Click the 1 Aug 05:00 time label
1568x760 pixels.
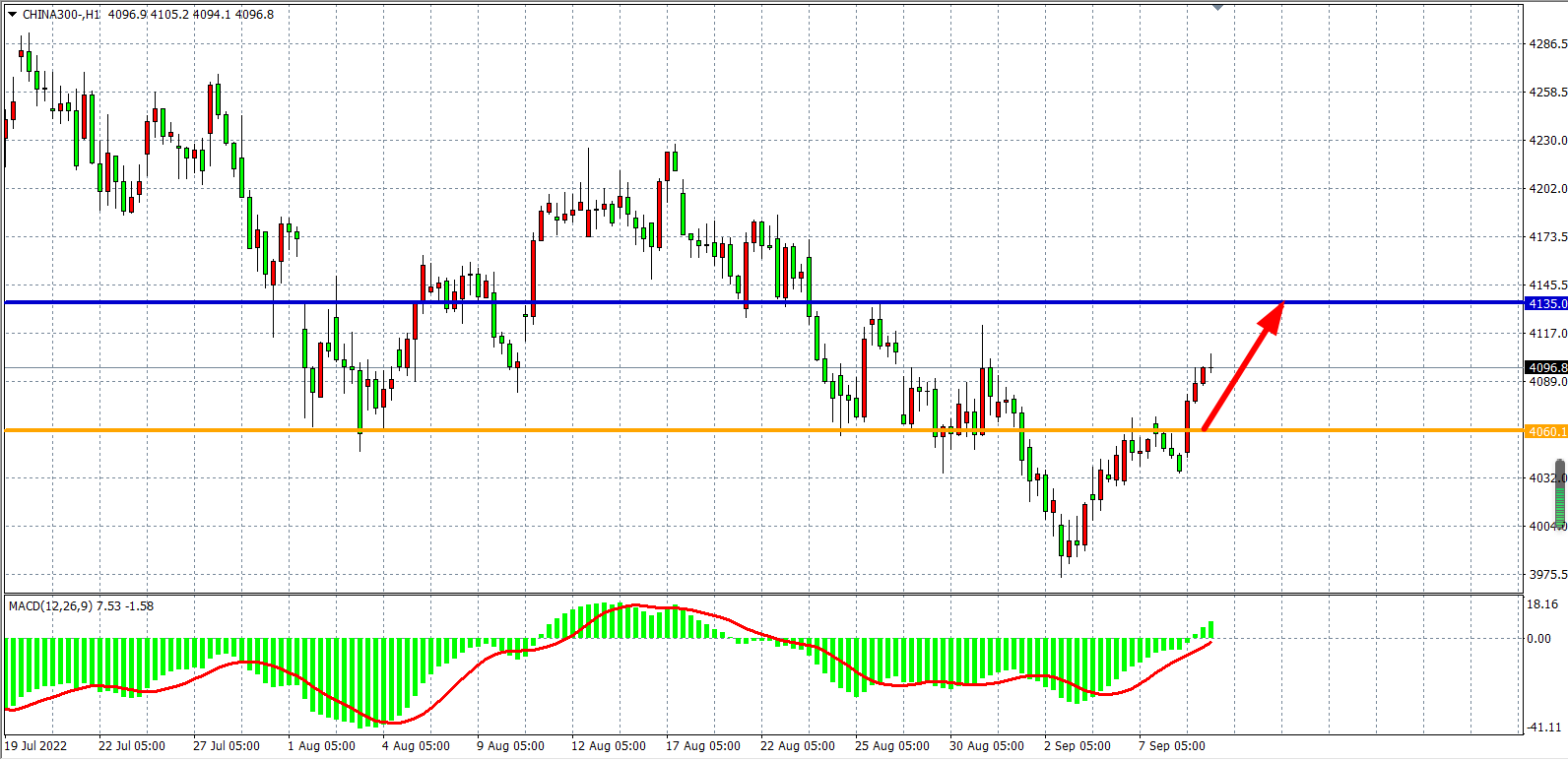[321, 746]
